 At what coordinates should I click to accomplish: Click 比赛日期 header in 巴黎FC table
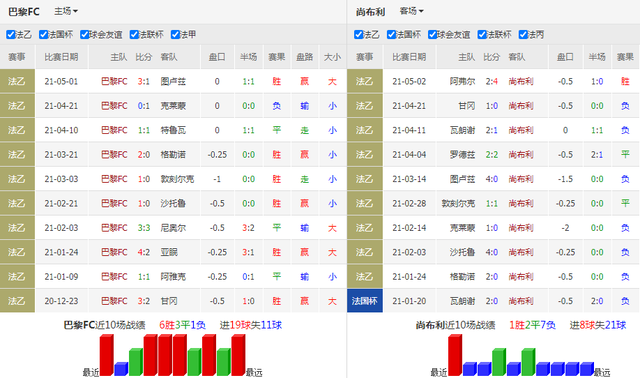pos(61,57)
